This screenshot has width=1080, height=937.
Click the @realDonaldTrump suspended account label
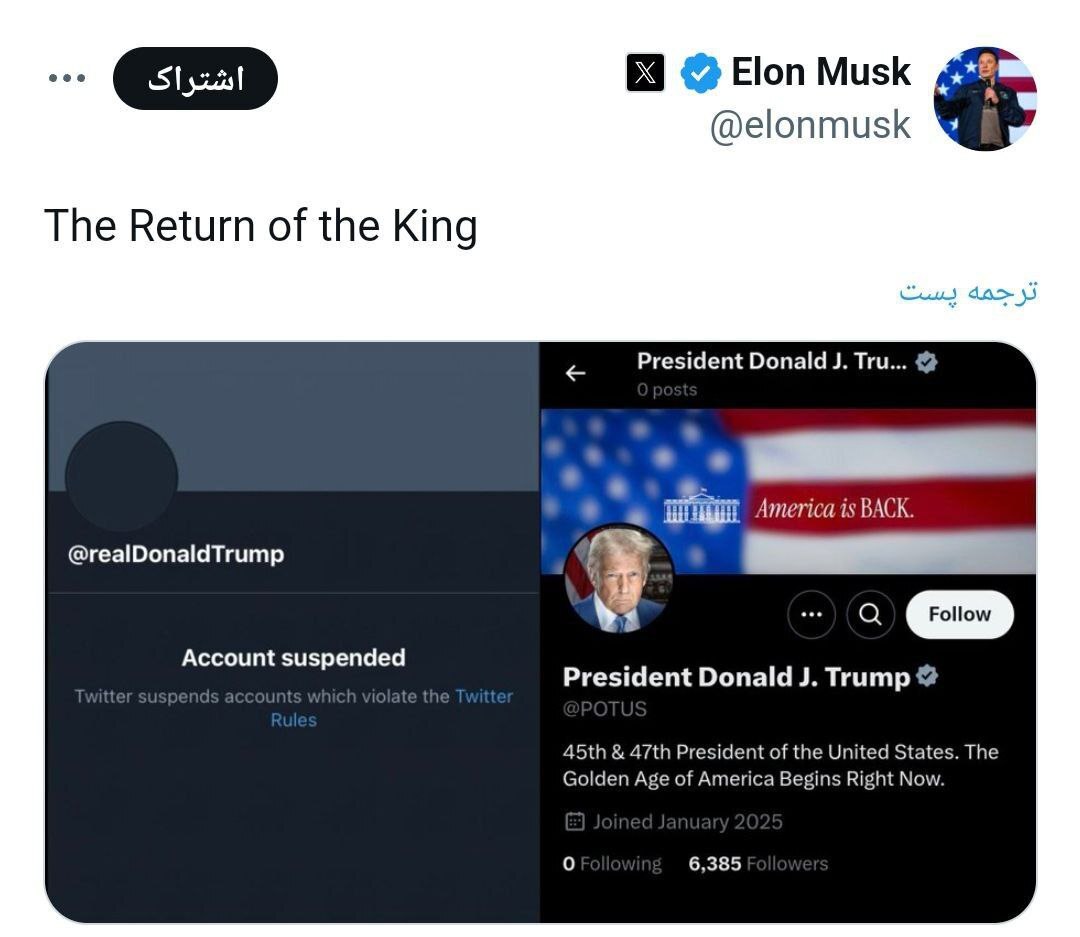pyautogui.click(x=176, y=554)
